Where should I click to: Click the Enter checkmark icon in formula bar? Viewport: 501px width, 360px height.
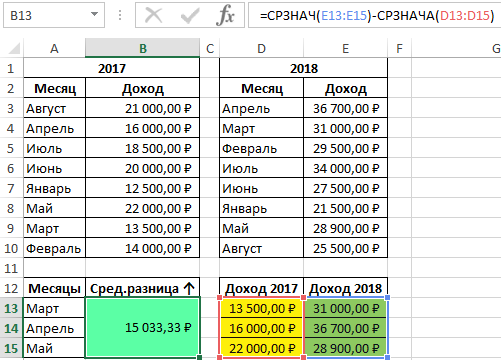tap(190, 15)
